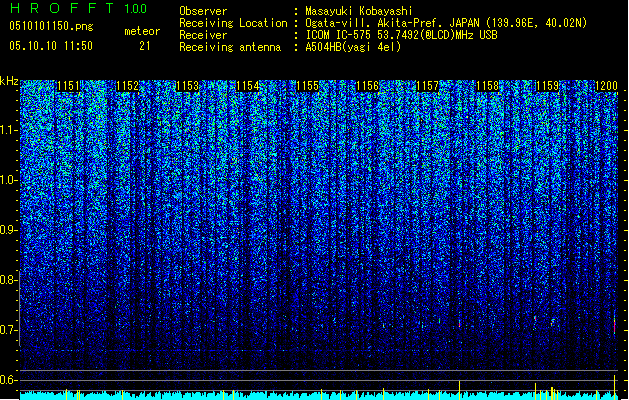
Task: Click the red meteor echo after 1157
Action: [x=459, y=323]
